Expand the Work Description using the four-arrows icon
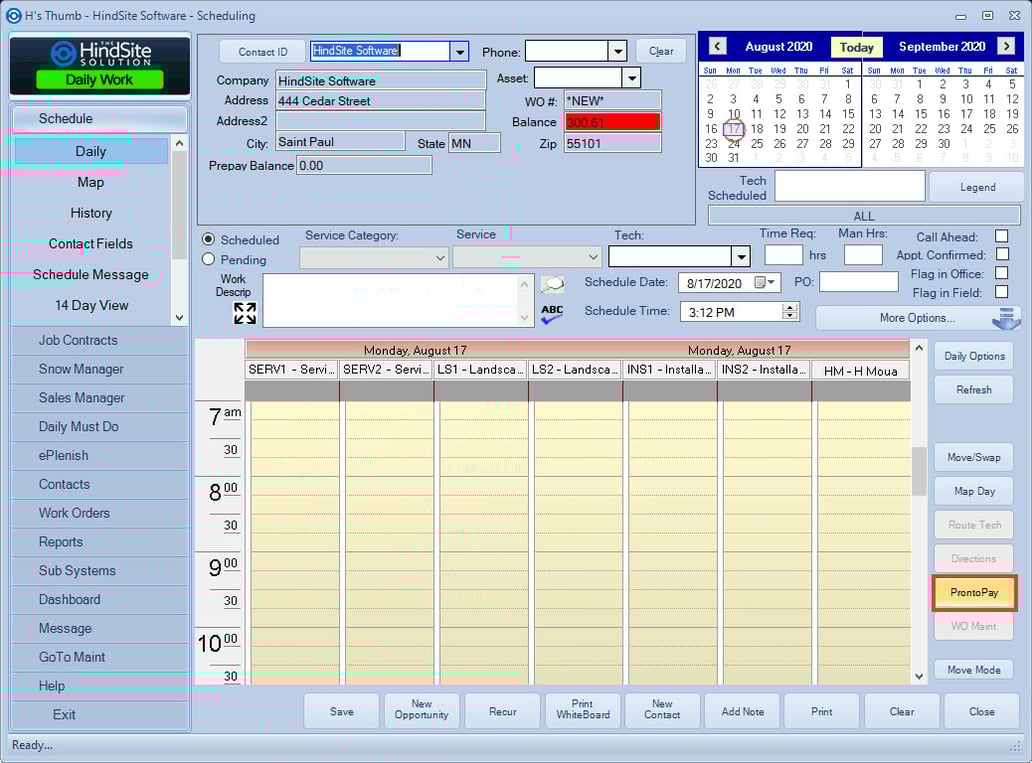 coord(245,313)
